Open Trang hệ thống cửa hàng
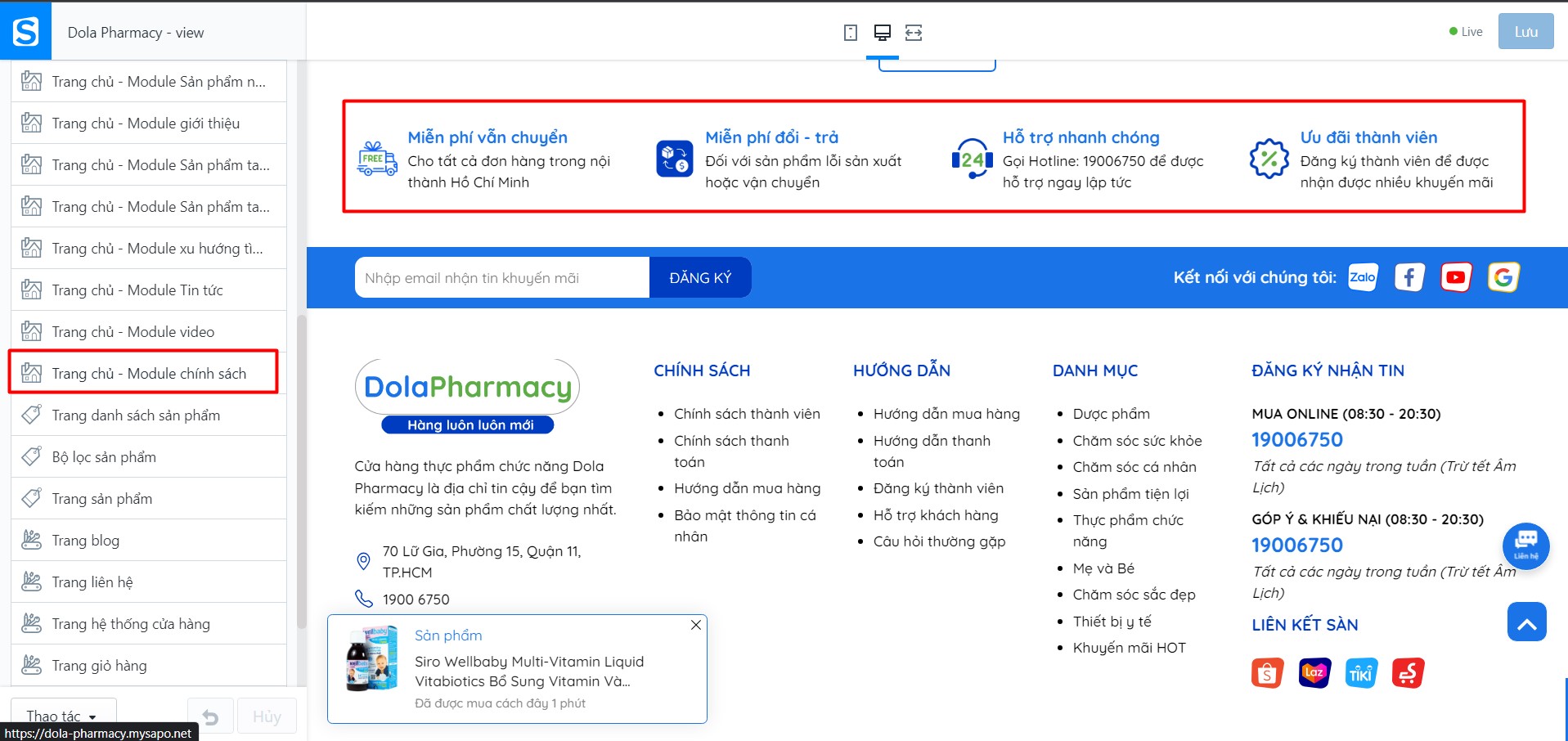Viewport: 1568px width, 741px height. tap(149, 623)
